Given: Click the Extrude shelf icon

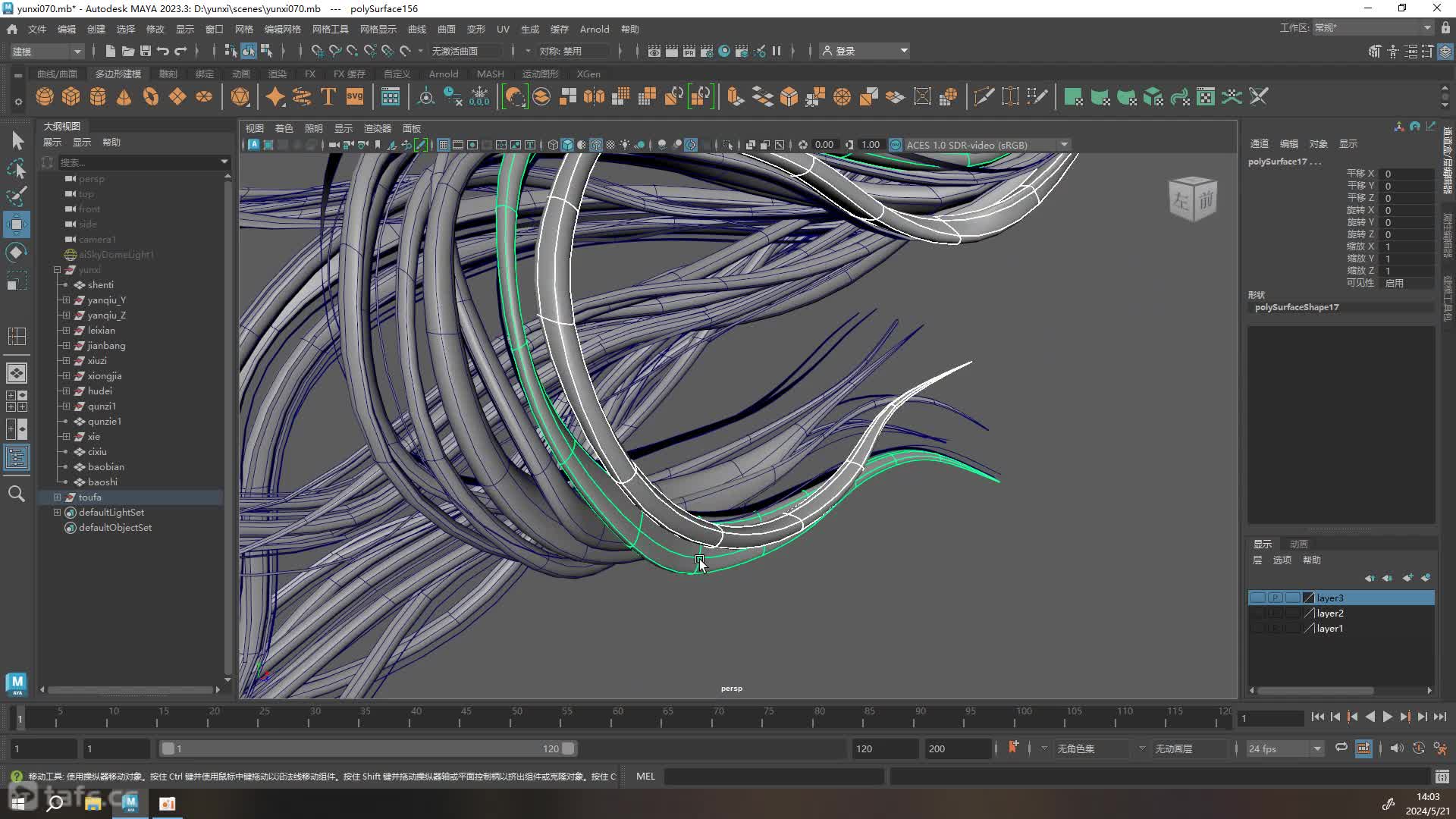Looking at the screenshot, I should pos(735,96).
